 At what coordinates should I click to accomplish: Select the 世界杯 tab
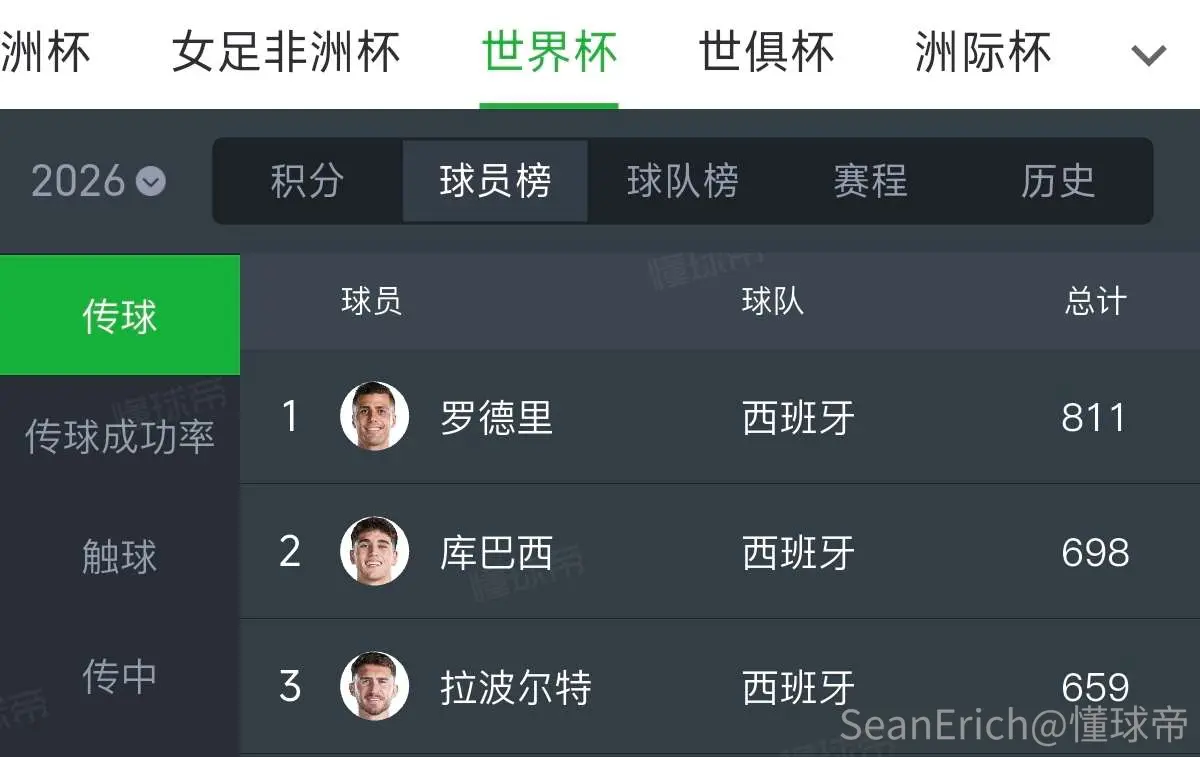click(x=549, y=52)
